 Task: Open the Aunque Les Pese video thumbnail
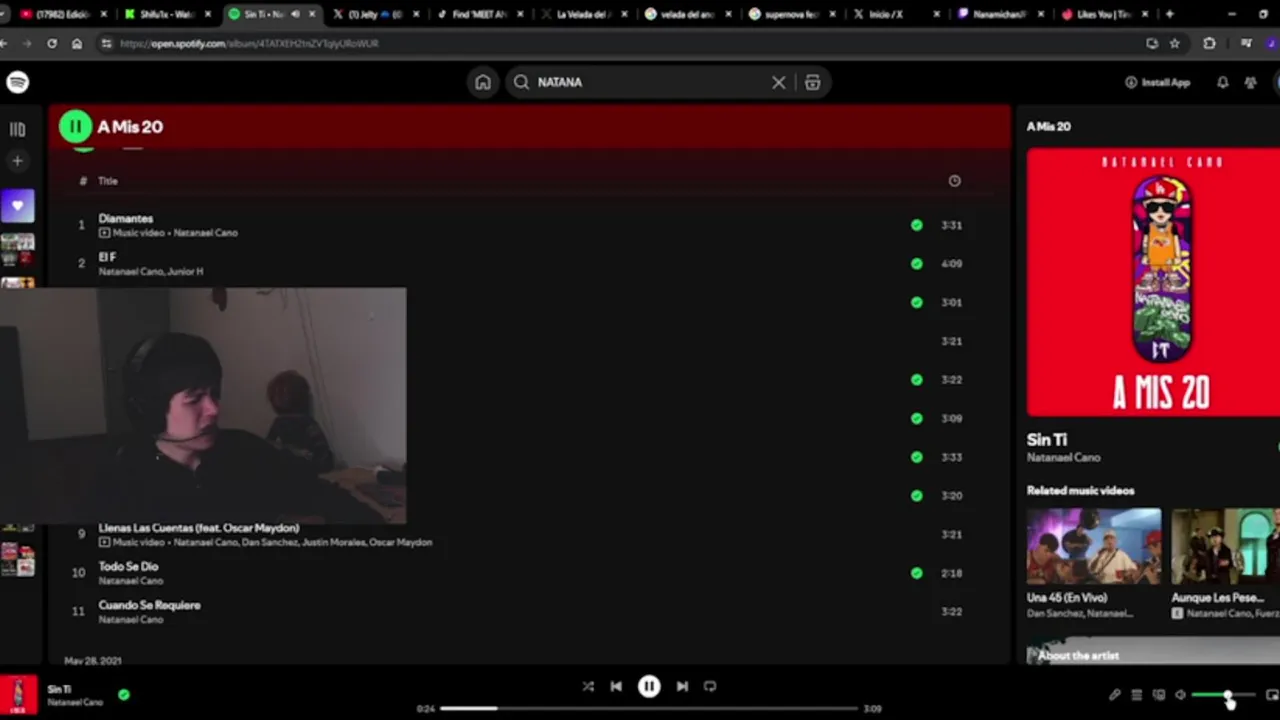pos(1225,546)
